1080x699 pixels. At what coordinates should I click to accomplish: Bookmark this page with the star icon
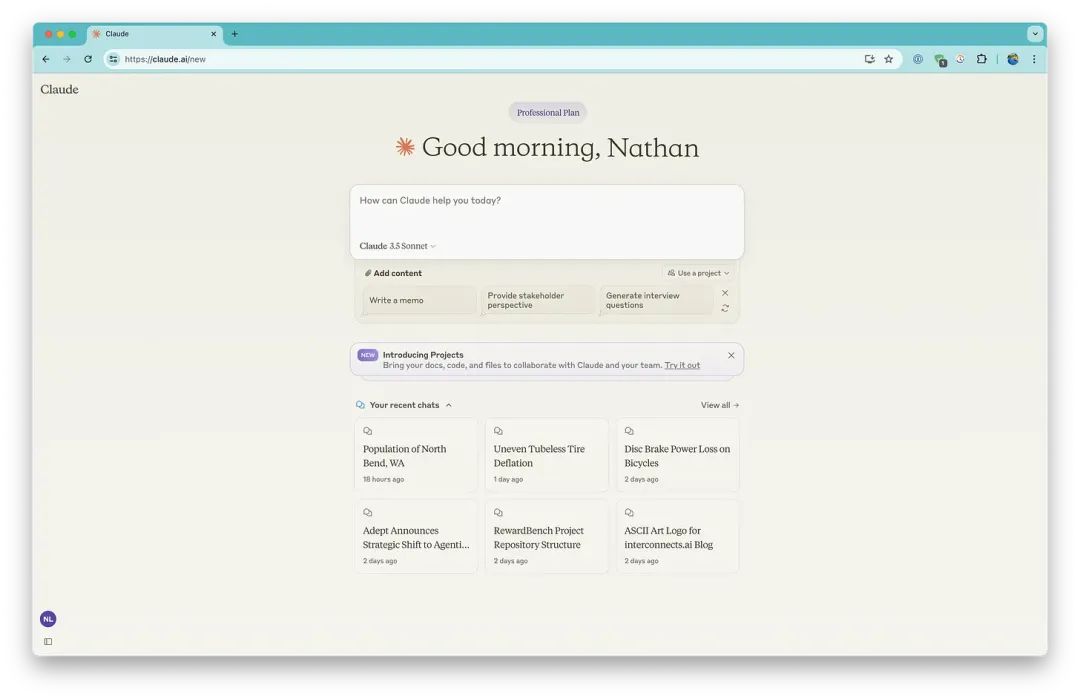pos(888,59)
